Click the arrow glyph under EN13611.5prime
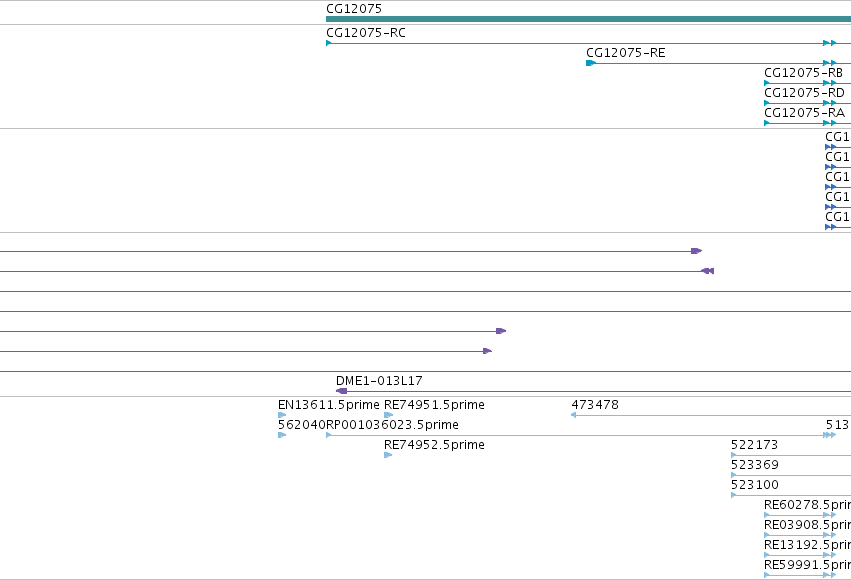The width and height of the screenshot is (851, 580). (x=282, y=415)
